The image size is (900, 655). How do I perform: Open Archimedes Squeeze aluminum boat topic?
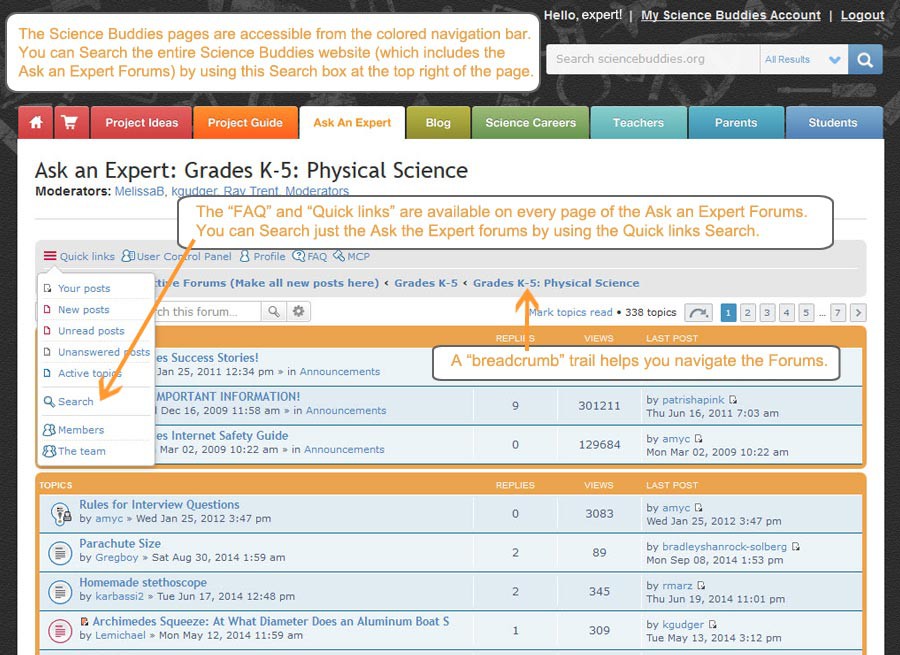pos(271,622)
